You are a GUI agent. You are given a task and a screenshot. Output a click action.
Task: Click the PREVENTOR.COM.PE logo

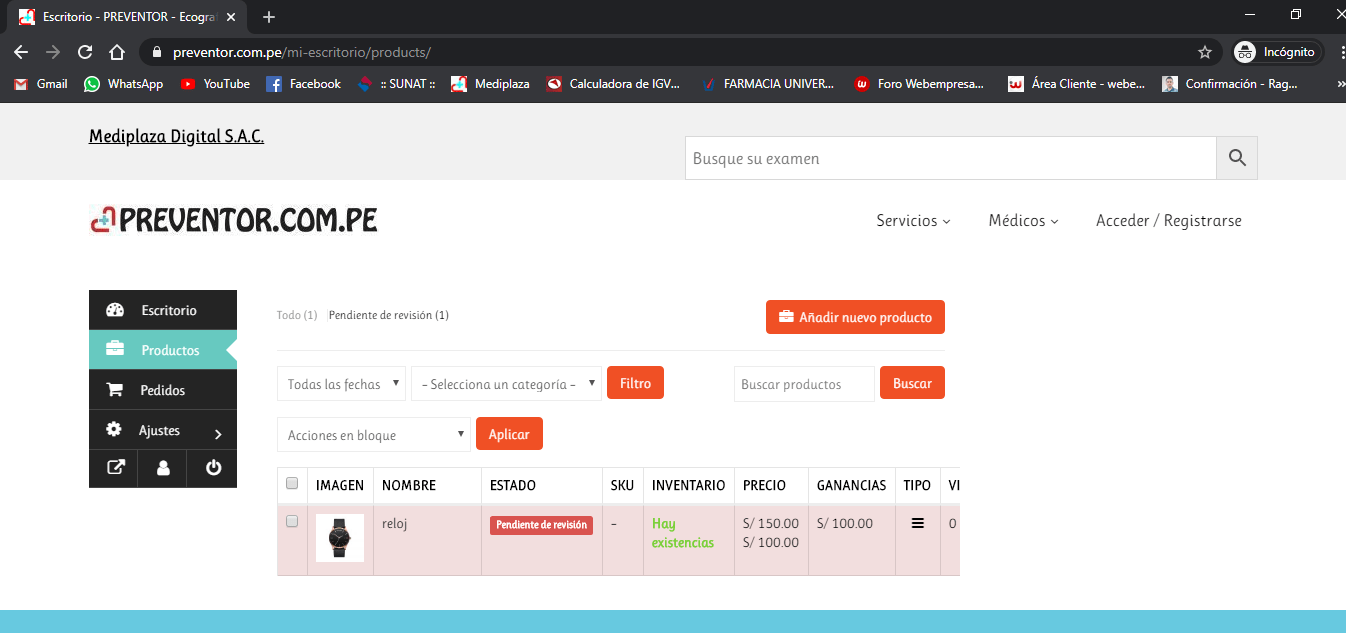click(x=233, y=220)
